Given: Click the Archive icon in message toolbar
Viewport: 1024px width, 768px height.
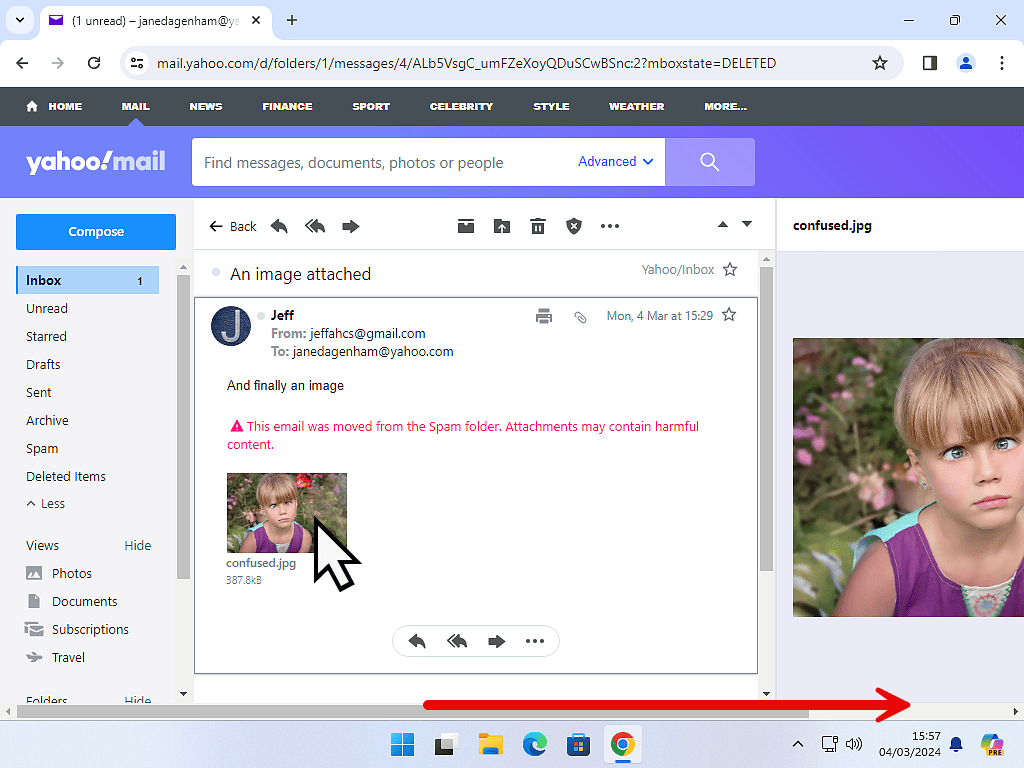Looking at the screenshot, I should coord(466,227).
